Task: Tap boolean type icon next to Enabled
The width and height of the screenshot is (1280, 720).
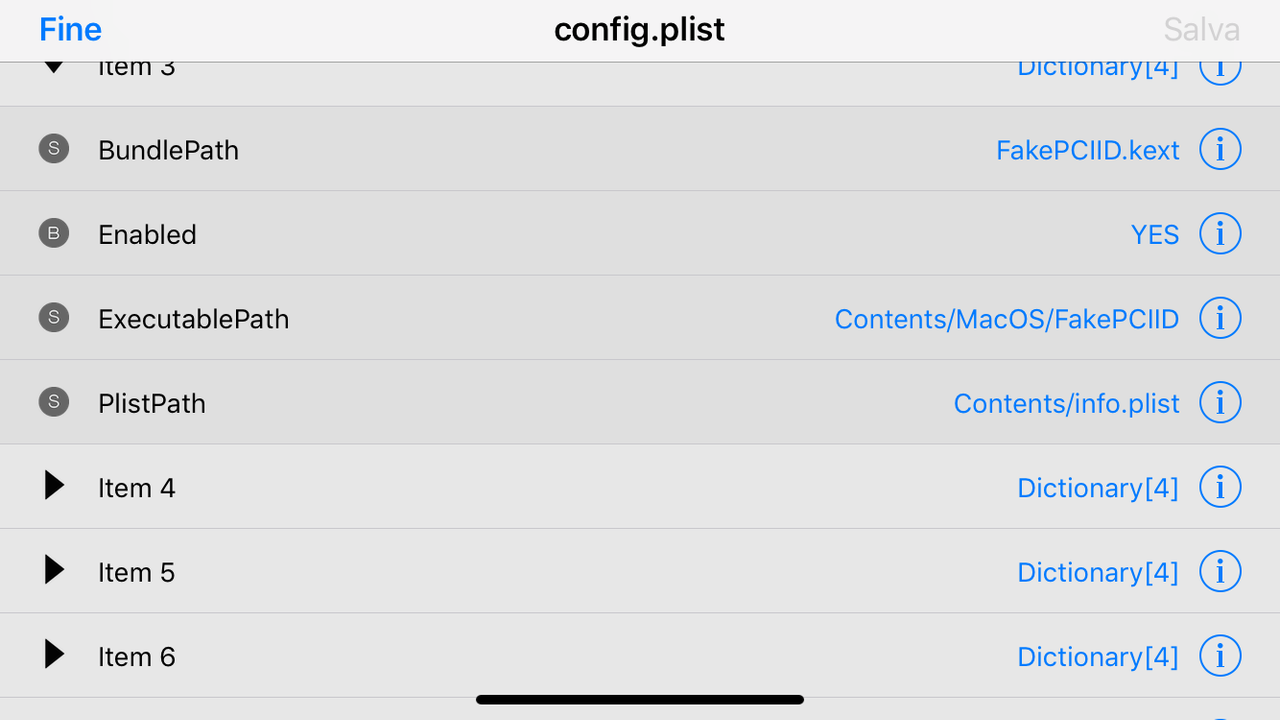Action: 54,234
